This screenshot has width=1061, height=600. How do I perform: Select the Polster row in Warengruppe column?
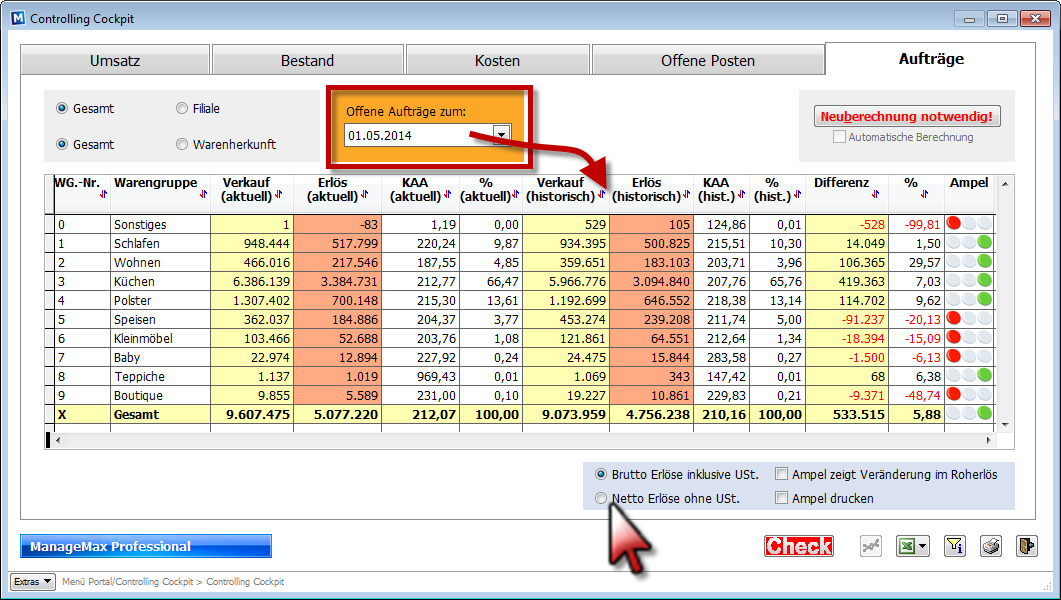(x=160, y=300)
